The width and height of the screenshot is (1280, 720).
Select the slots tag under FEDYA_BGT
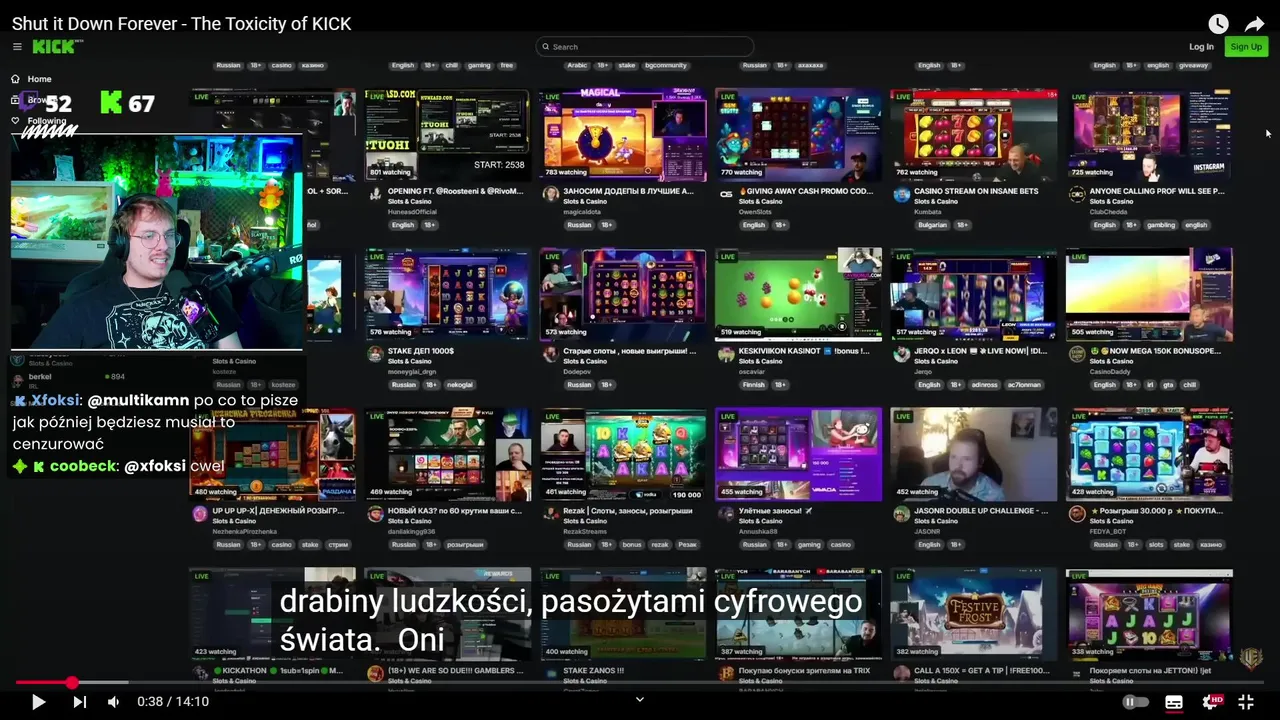1156,545
